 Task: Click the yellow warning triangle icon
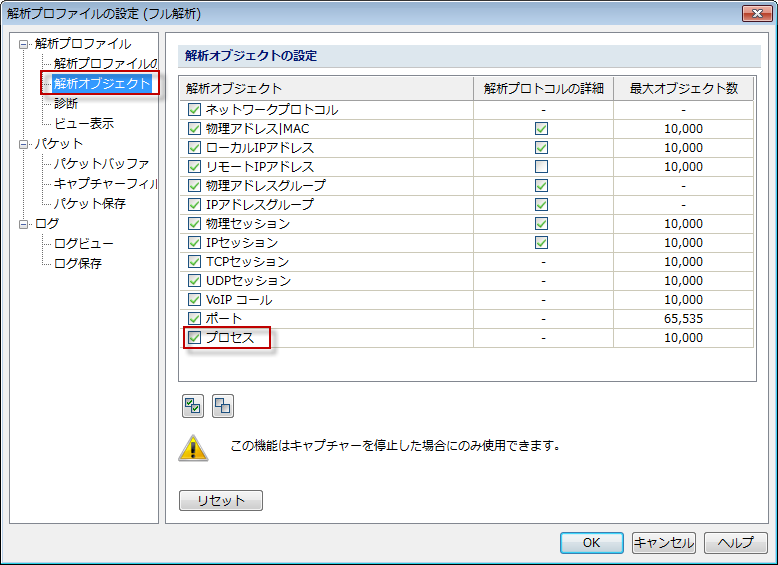(193, 447)
